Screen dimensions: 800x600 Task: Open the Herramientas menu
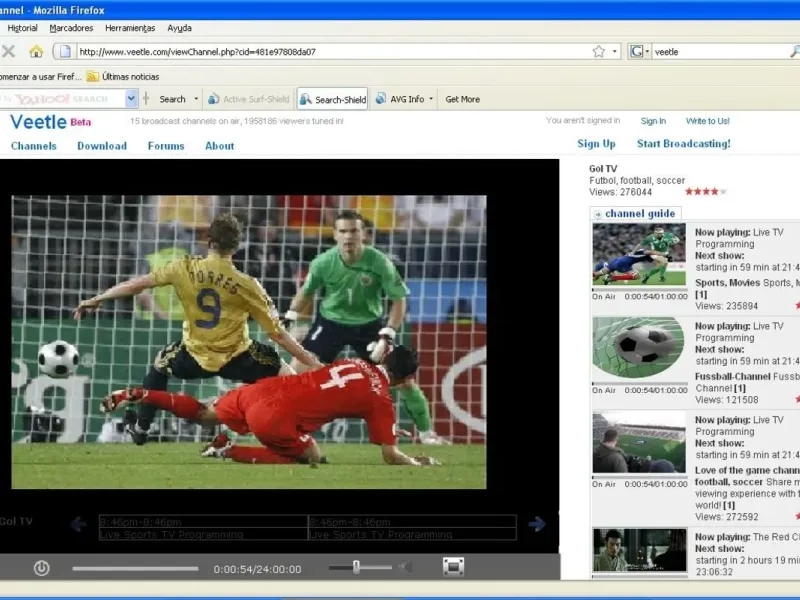pyautogui.click(x=130, y=28)
